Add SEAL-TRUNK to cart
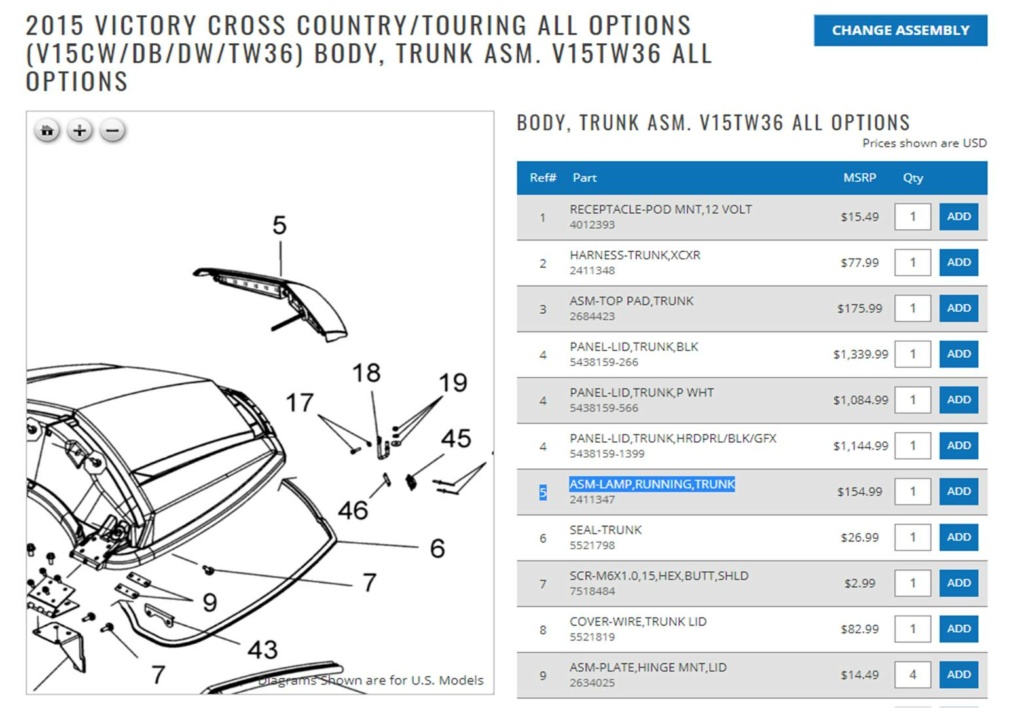 (959, 537)
